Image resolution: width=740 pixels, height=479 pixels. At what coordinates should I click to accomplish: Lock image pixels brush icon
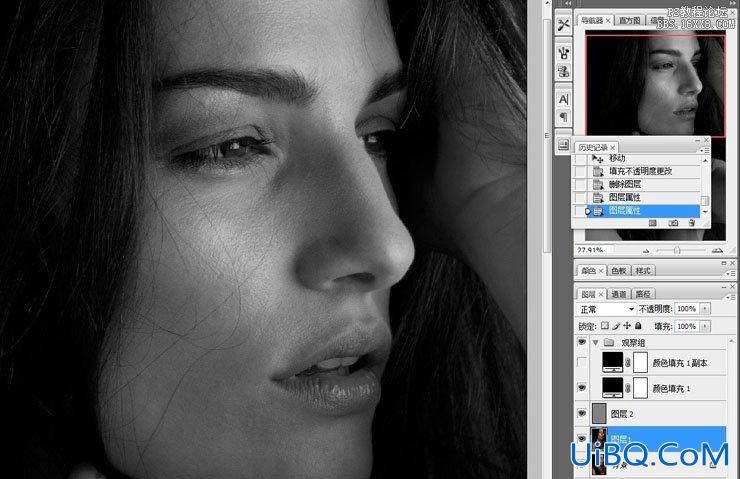(616, 326)
